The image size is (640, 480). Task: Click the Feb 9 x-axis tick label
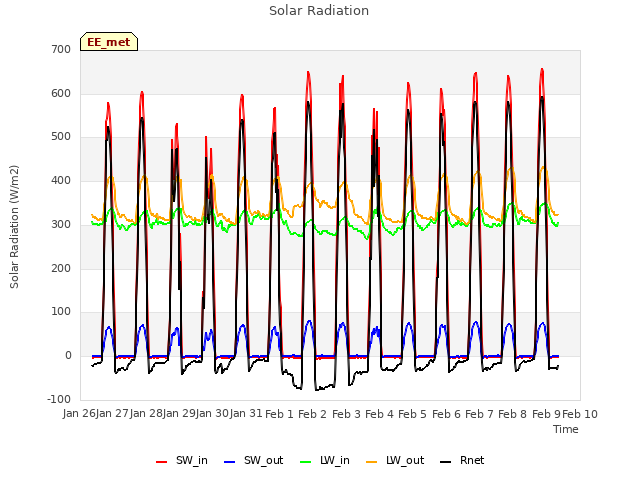[x=546, y=414]
